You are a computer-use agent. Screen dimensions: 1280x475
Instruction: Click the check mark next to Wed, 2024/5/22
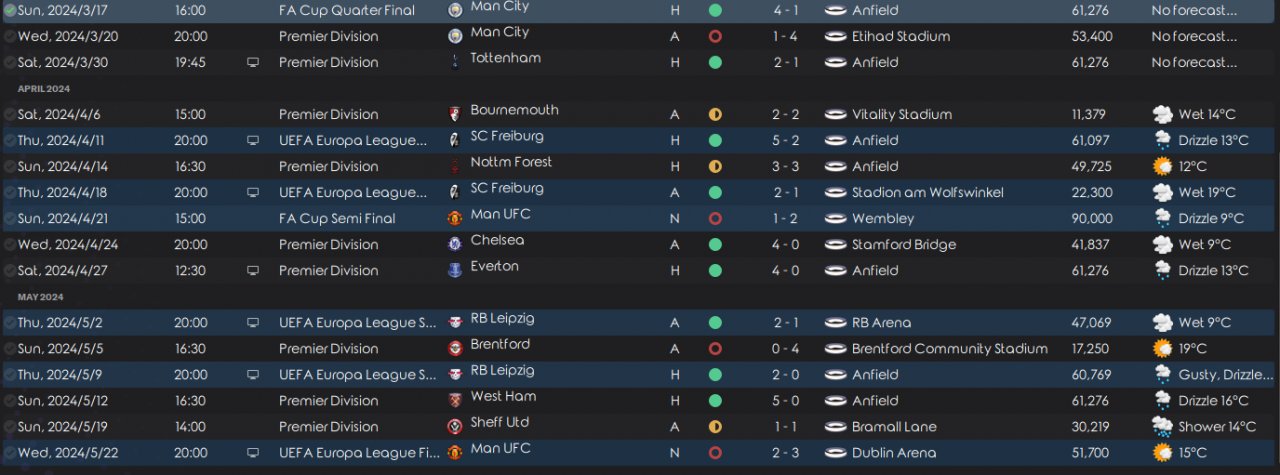10,452
